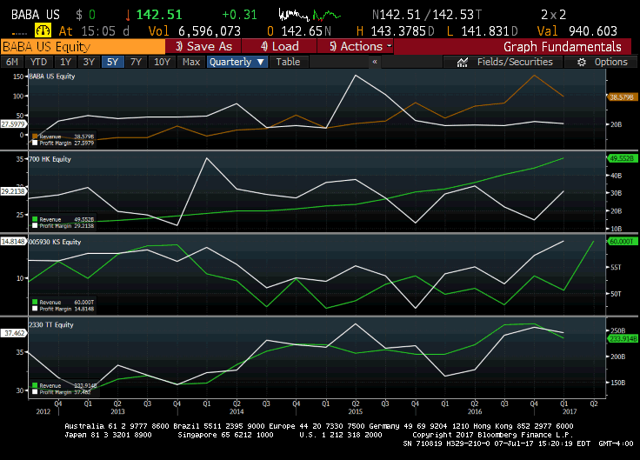
Task: Click white Profit Margin swatch in BABA legend
Action: pyautogui.click(x=35, y=143)
